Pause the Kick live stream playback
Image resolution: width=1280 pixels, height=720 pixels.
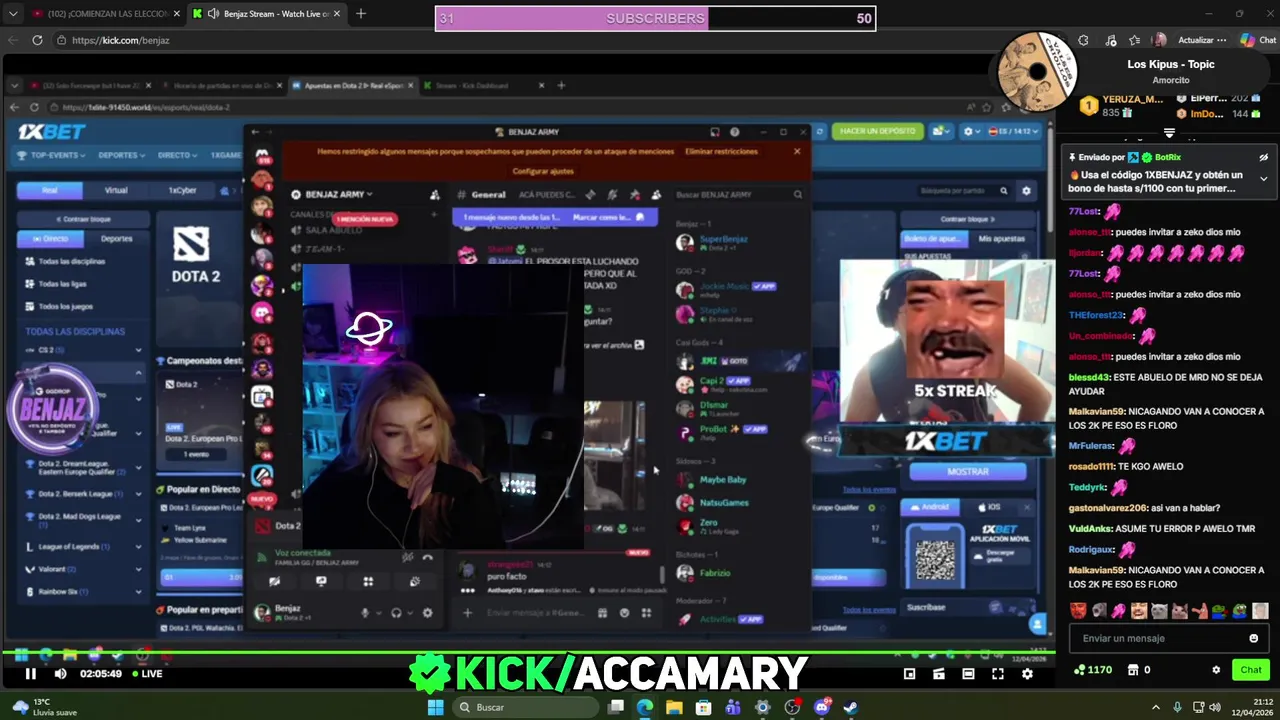pos(30,674)
